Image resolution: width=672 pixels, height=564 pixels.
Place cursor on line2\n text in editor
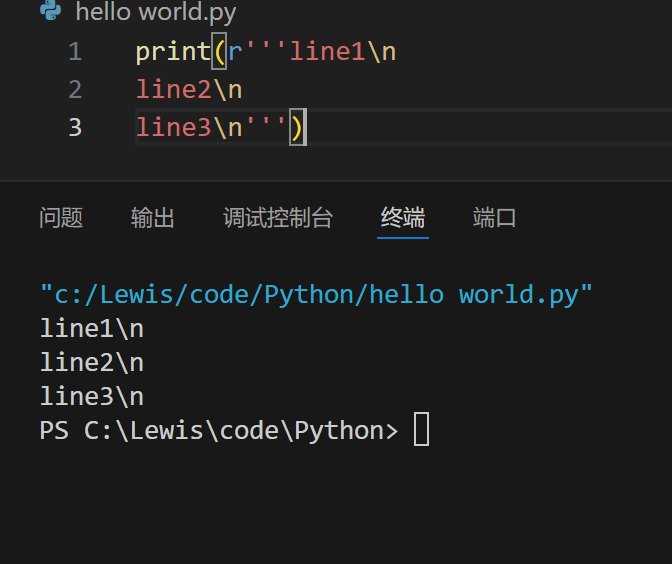189,90
